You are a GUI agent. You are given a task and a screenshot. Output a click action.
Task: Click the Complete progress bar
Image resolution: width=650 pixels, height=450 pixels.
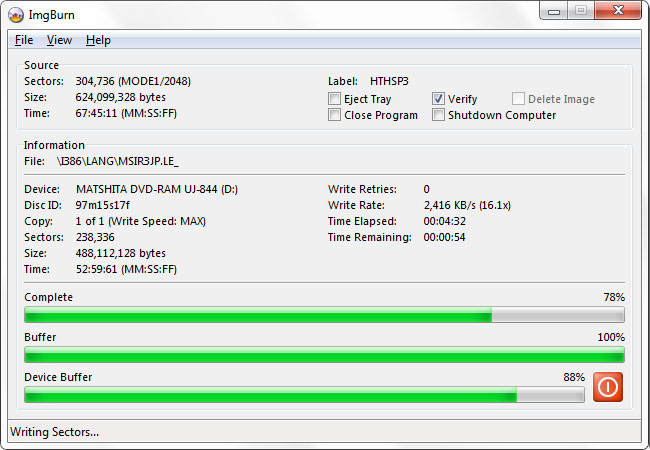[324, 315]
